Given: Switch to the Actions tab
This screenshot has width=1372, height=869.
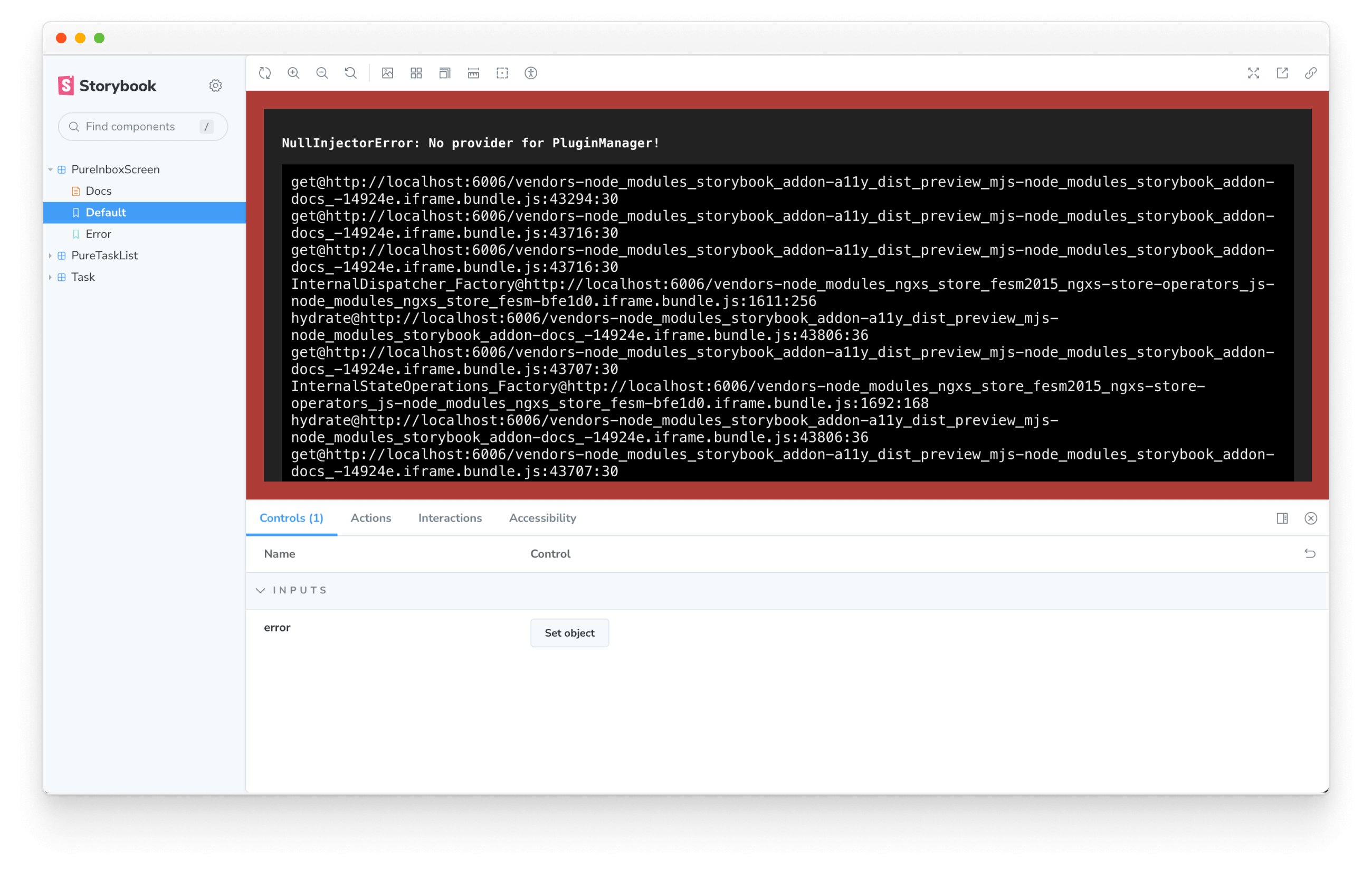Looking at the screenshot, I should (371, 517).
